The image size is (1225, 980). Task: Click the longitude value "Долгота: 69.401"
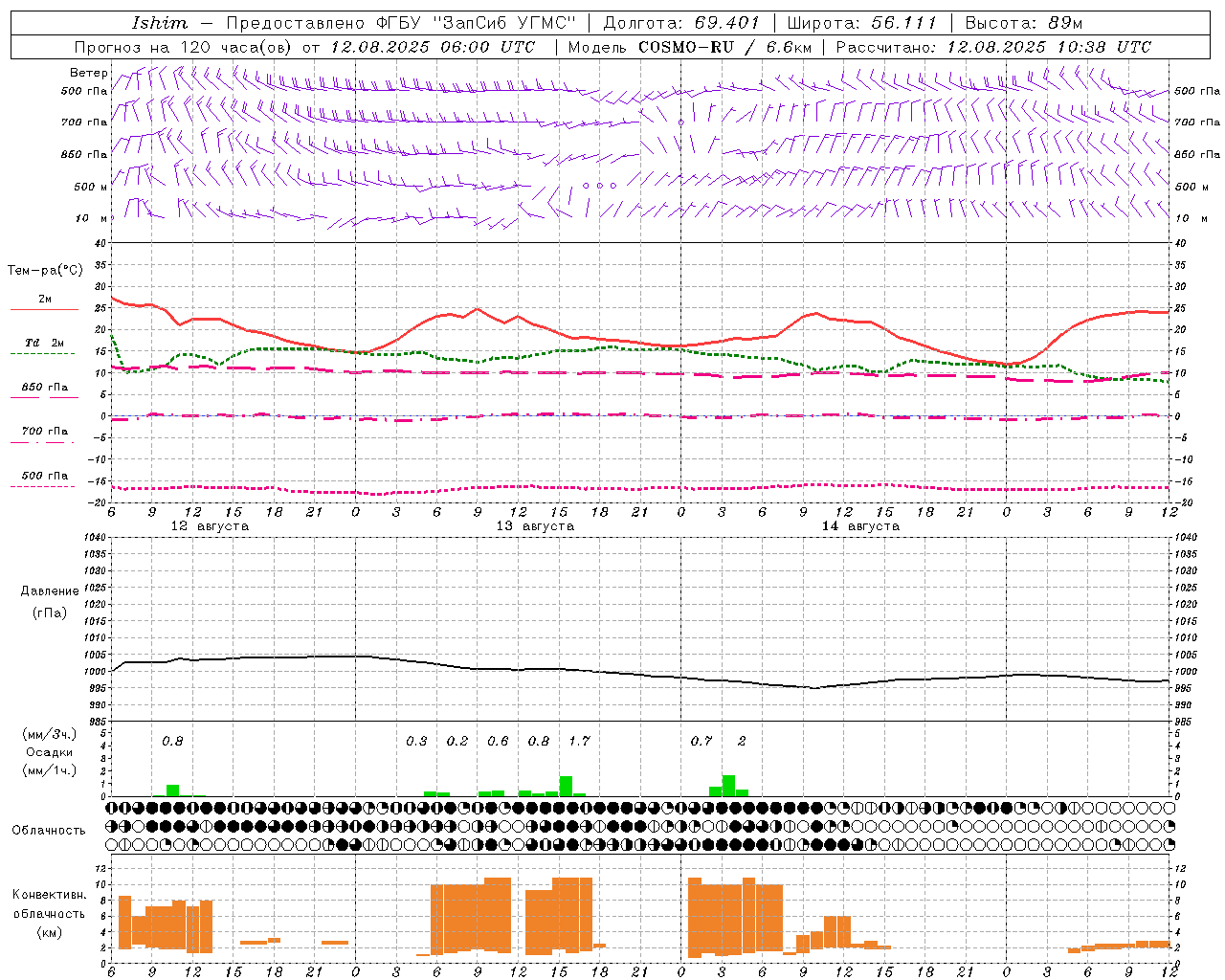click(681, 23)
